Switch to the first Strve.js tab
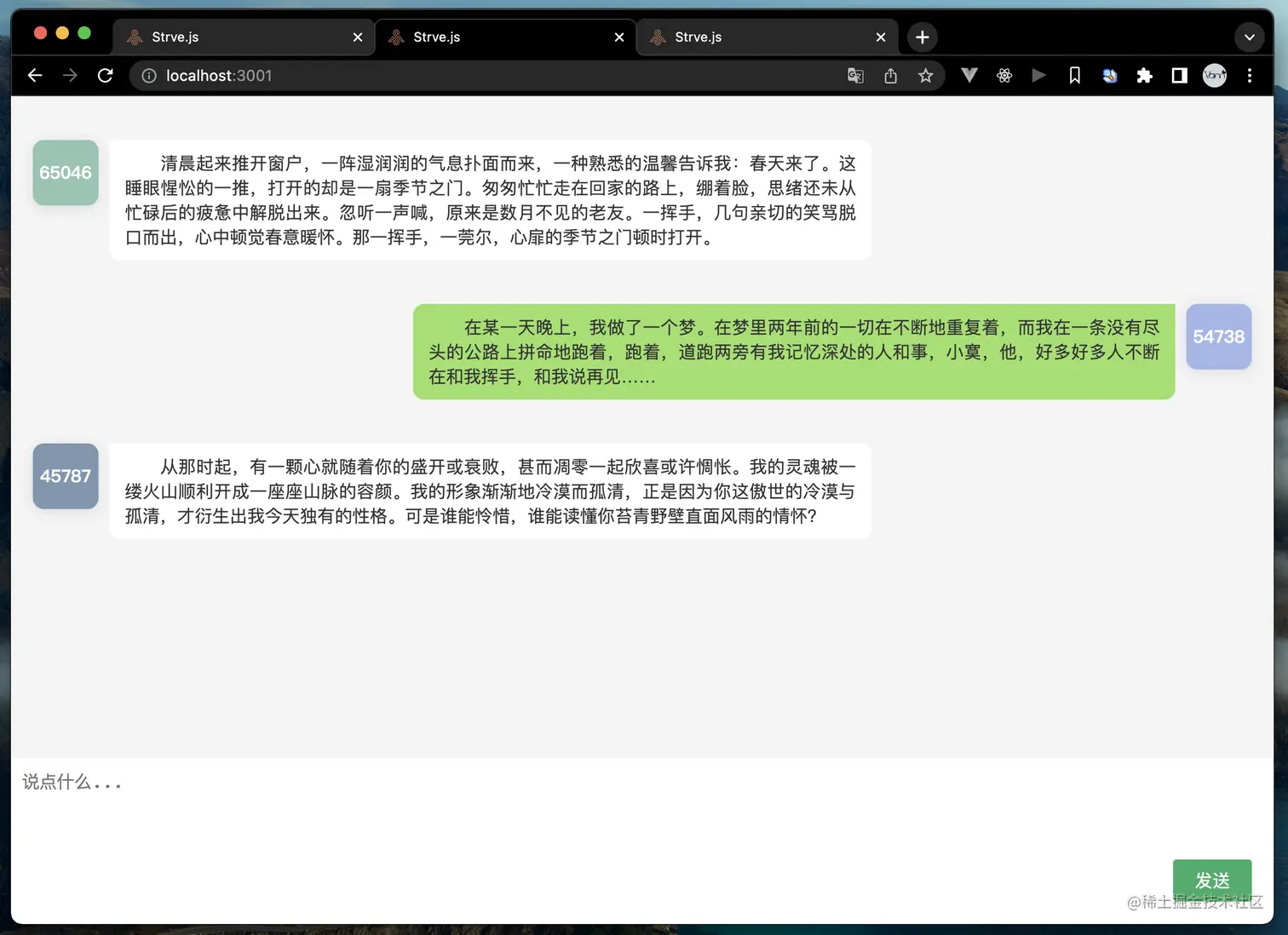This screenshot has width=1288, height=935. point(244,37)
